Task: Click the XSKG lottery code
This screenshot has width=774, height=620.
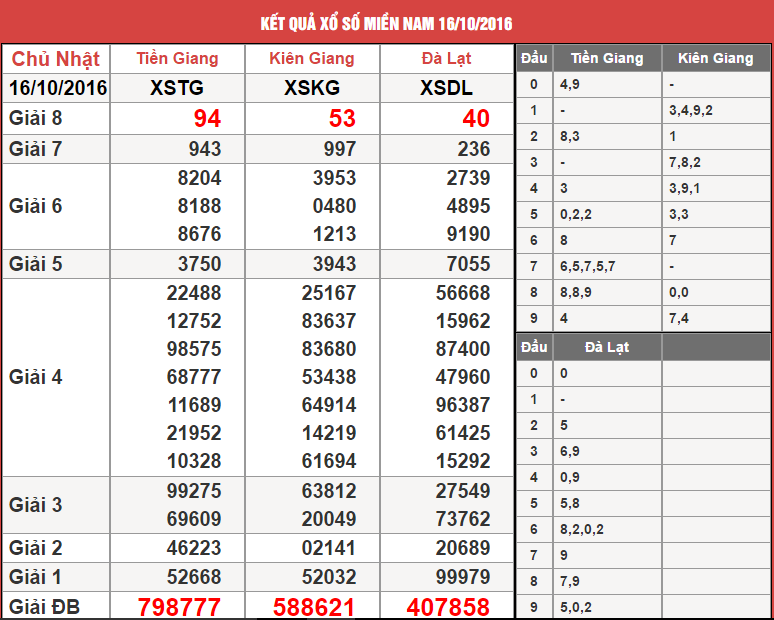Action: pyautogui.click(x=312, y=88)
